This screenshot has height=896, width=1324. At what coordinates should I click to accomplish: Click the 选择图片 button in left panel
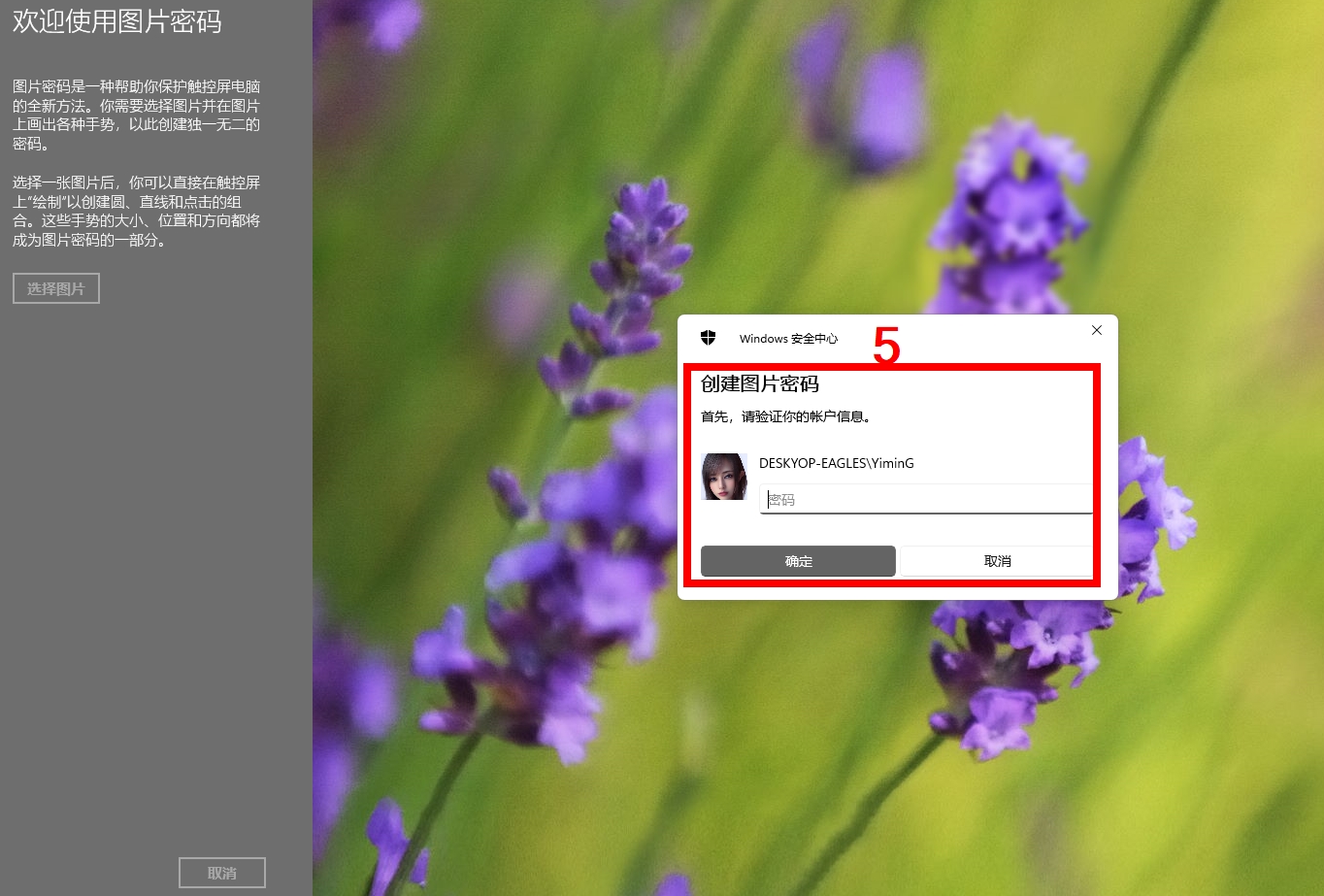(56, 288)
